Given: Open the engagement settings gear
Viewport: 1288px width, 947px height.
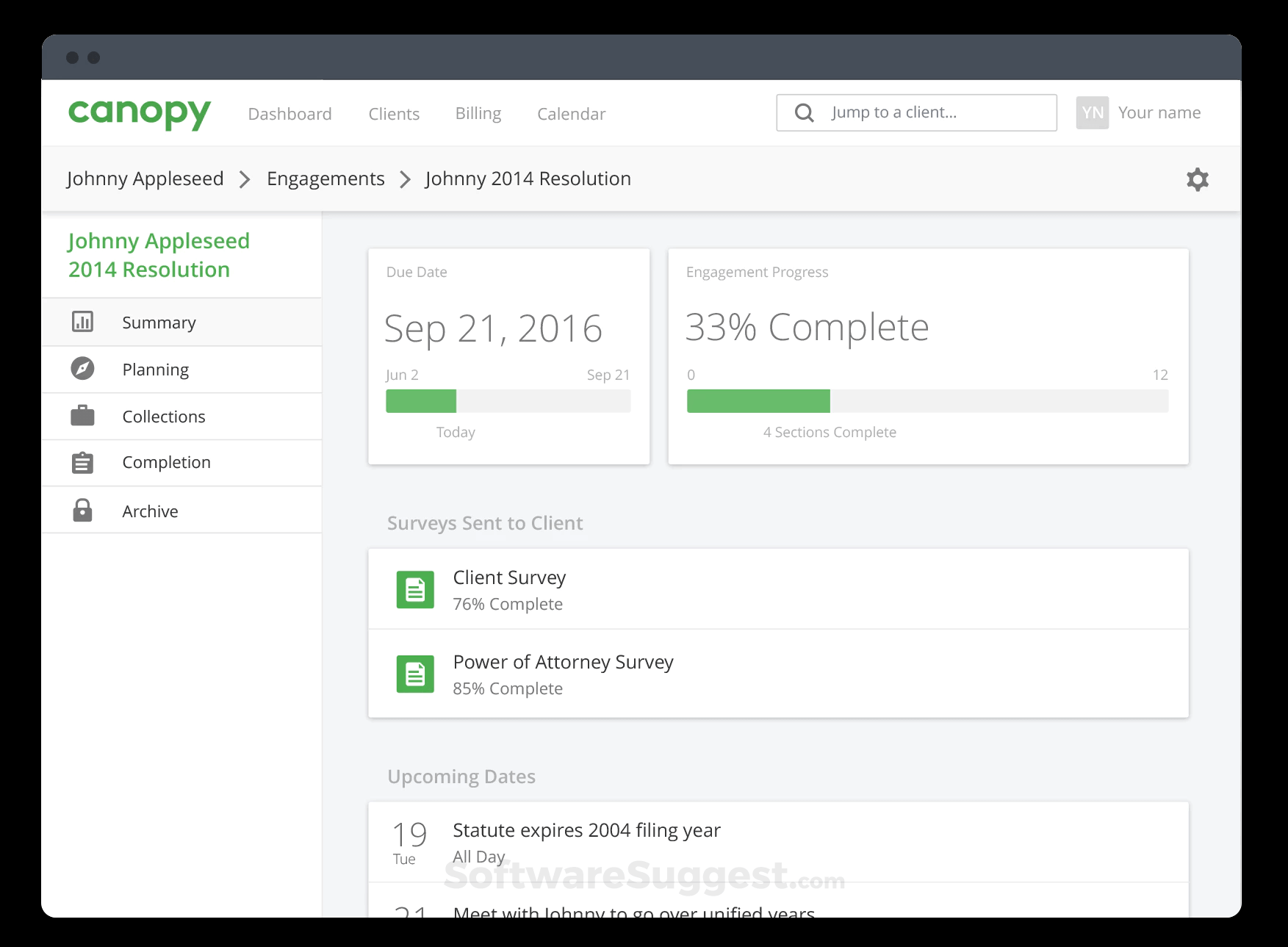Looking at the screenshot, I should click(1197, 179).
